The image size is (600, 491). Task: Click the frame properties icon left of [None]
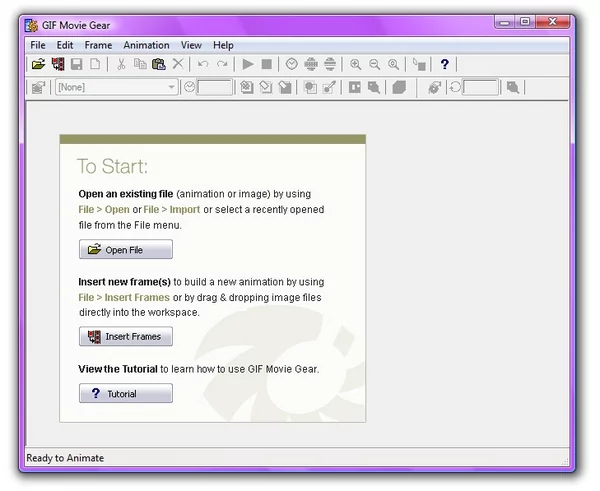(38, 87)
